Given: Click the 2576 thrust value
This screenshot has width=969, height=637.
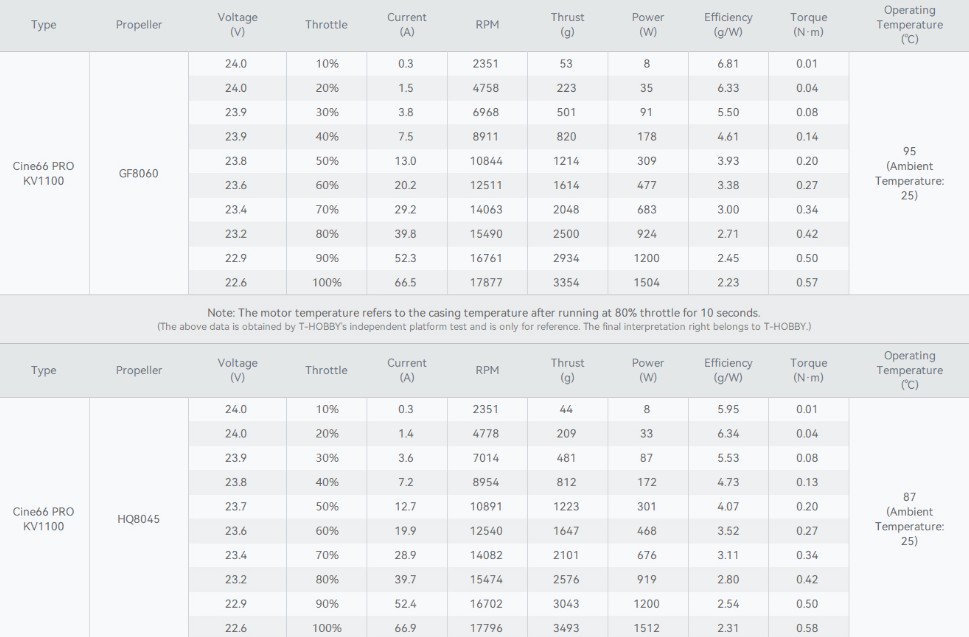Looking at the screenshot, I should pyautogui.click(x=567, y=579).
